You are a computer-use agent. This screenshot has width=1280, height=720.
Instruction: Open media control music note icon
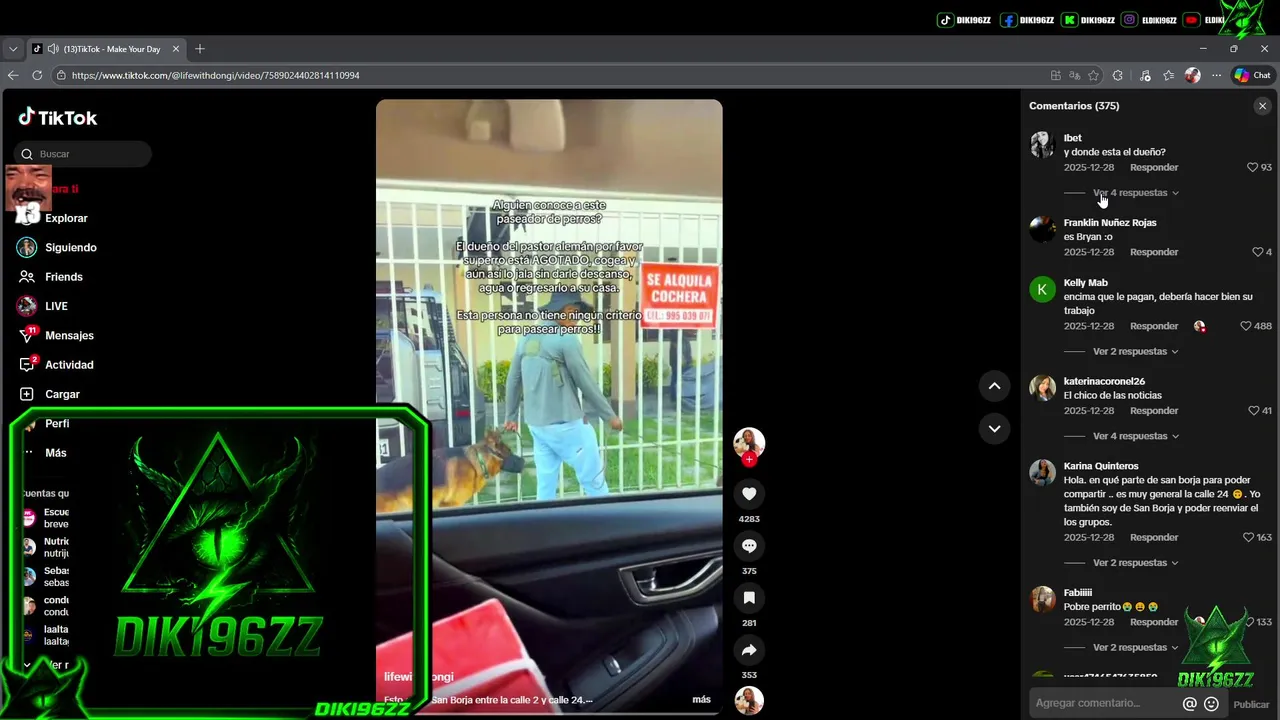[1145, 75]
